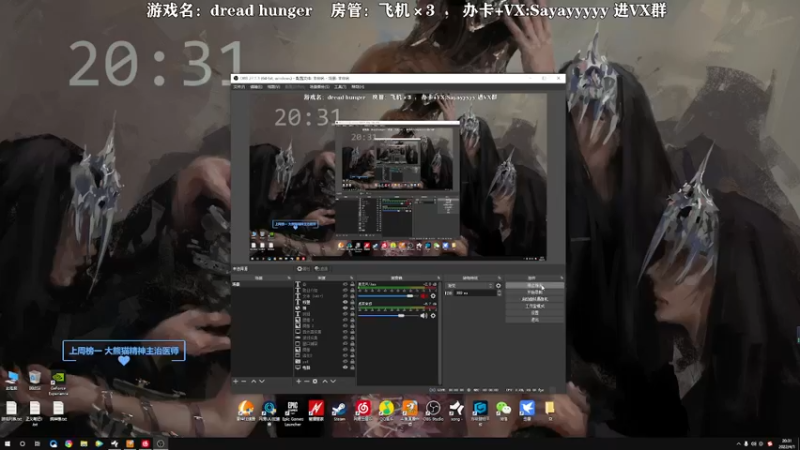Open Cortana search circle on taskbar

(x=22, y=444)
